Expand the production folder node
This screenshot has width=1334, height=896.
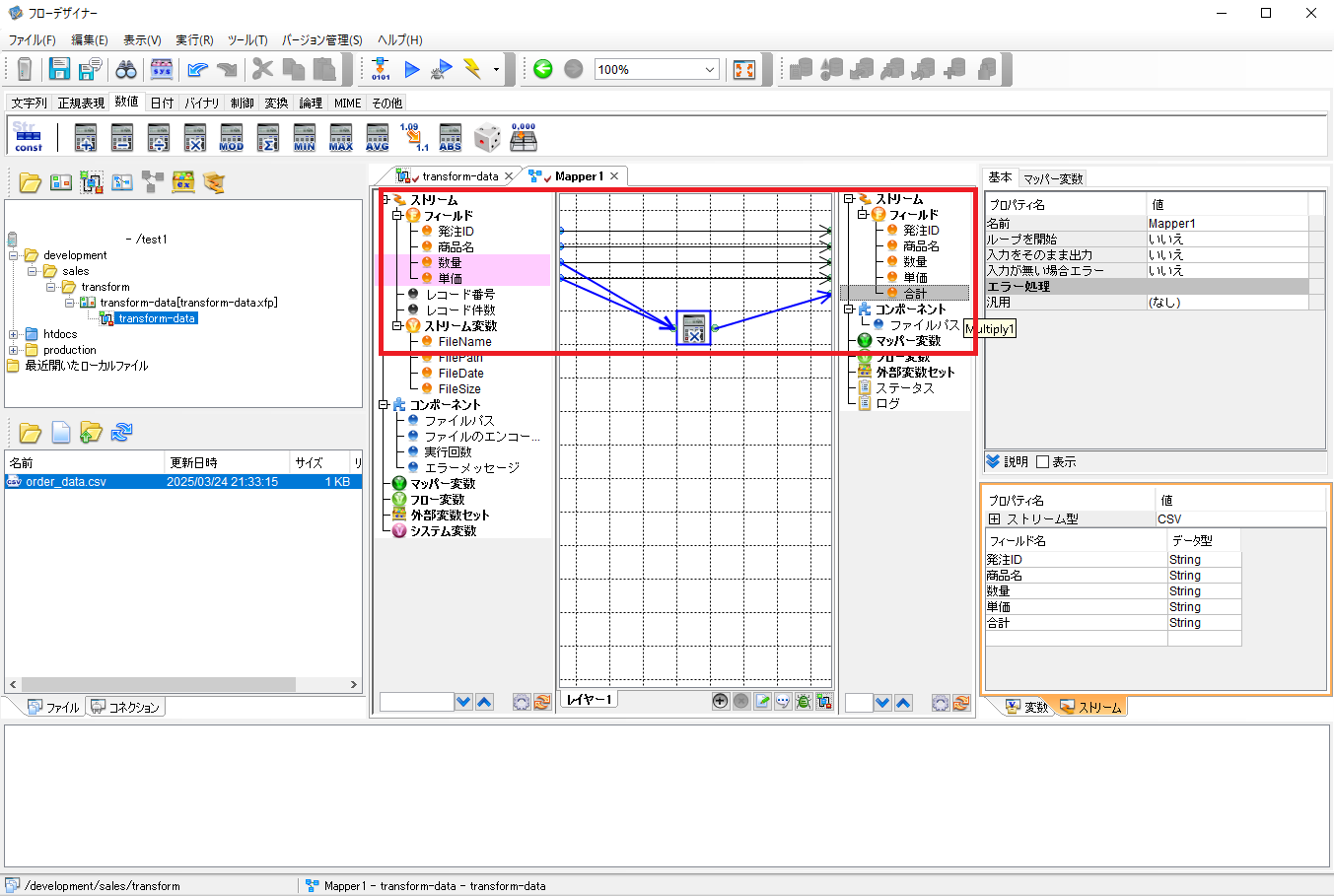click(14, 350)
